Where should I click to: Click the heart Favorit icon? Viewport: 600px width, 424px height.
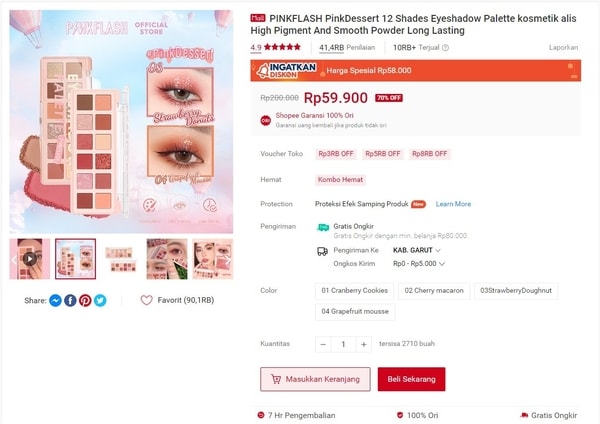pyautogui.click(x=147, y=300)
